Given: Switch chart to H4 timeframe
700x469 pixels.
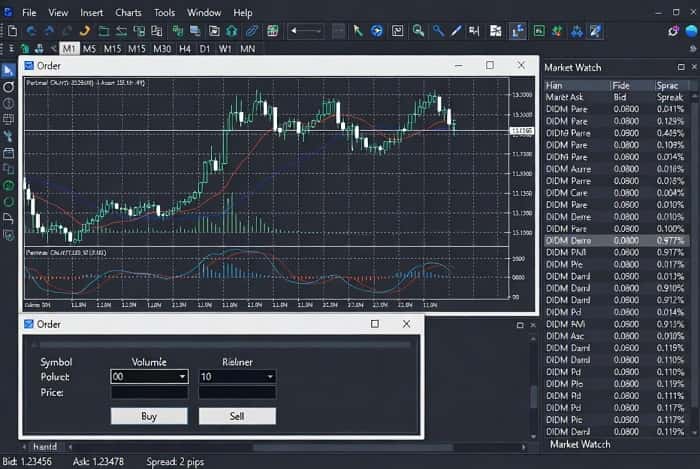Looking at the screenshot, I should tap(184, 48).
